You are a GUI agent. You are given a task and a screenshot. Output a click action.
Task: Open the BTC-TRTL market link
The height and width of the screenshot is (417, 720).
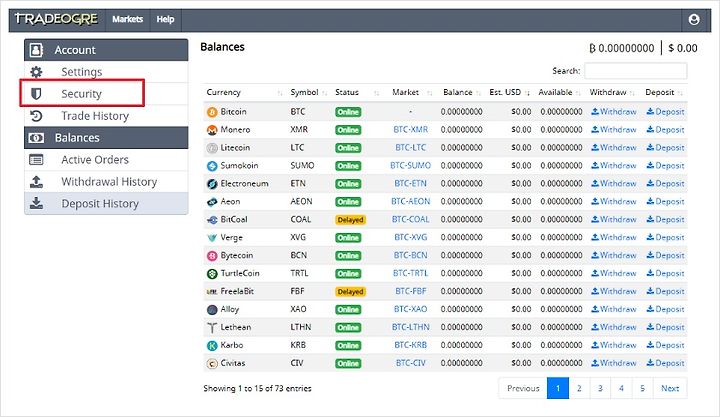tap(411, 273)
